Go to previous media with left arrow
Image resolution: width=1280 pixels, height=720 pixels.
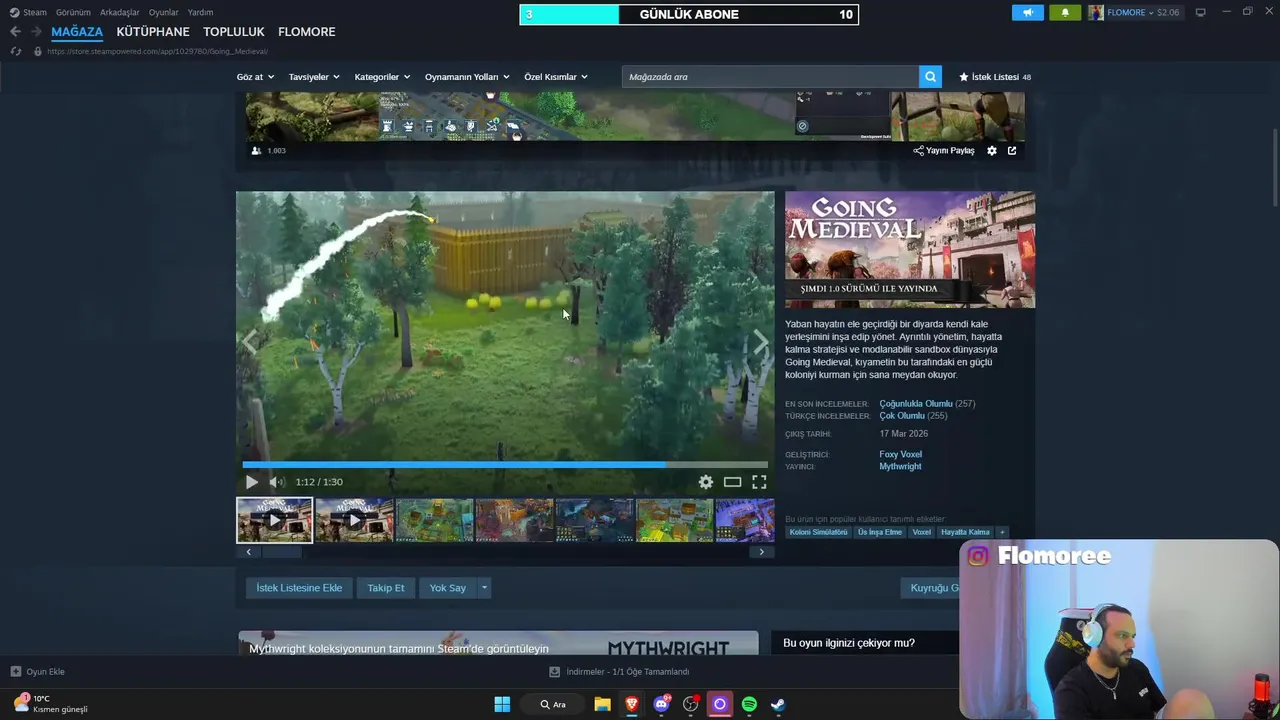coord(250,342)
